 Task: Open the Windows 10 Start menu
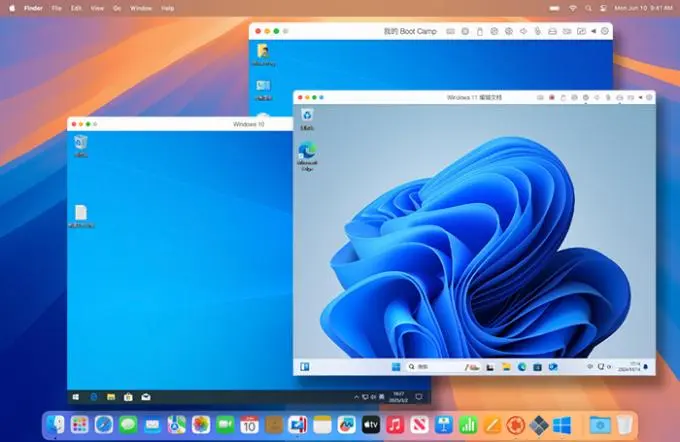[76, 397]
